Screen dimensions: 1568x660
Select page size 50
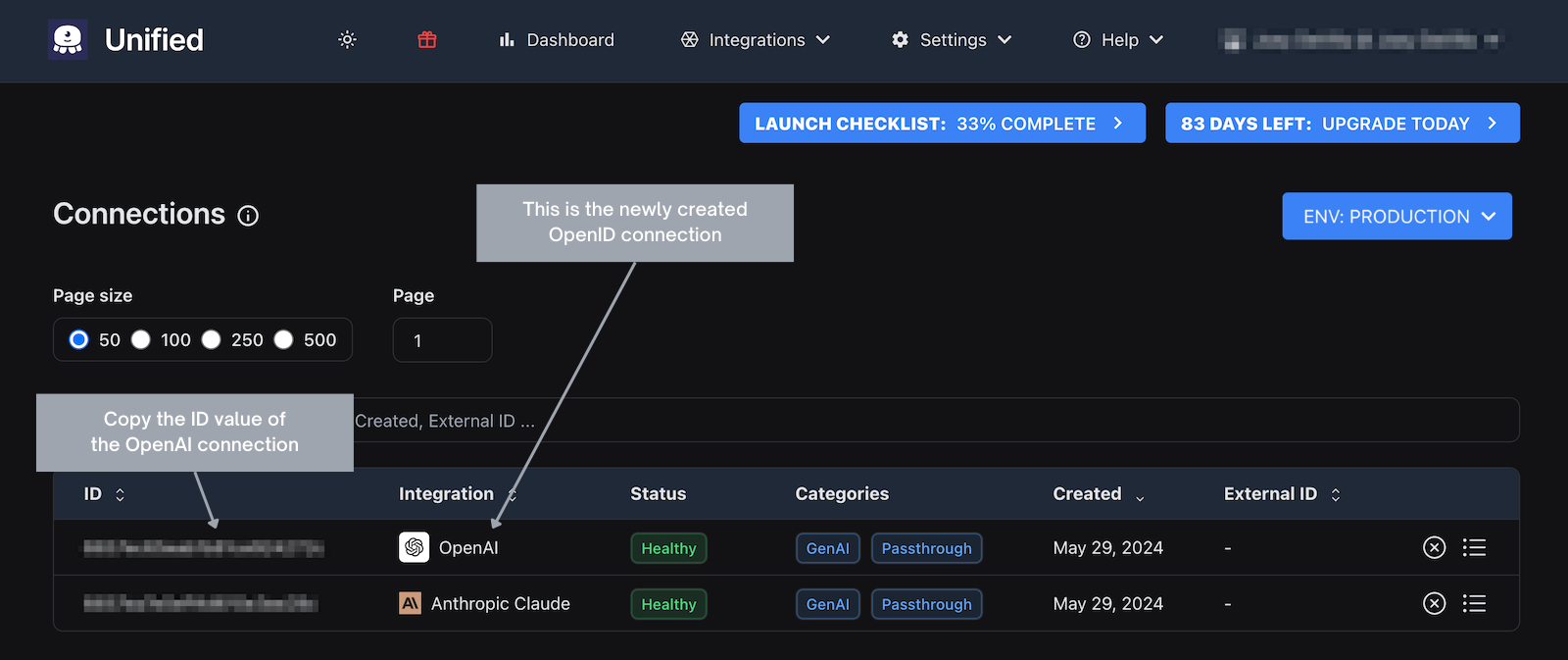(79, 340)
